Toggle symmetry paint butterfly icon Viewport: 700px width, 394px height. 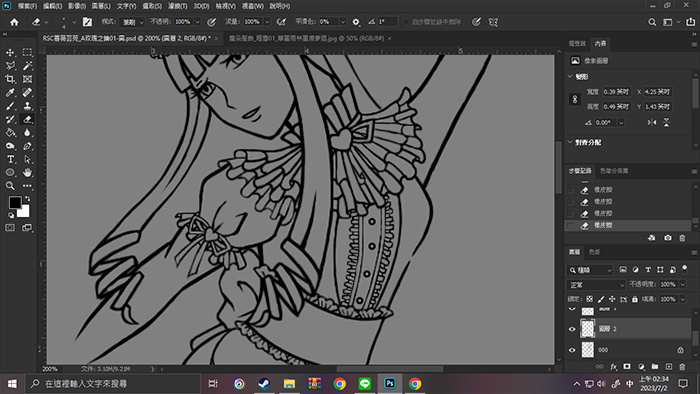click(x=493, y=22)
